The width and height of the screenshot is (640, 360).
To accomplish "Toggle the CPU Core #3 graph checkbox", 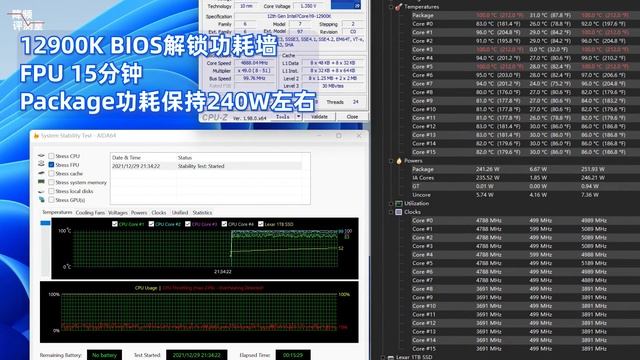I will point(188,224).
